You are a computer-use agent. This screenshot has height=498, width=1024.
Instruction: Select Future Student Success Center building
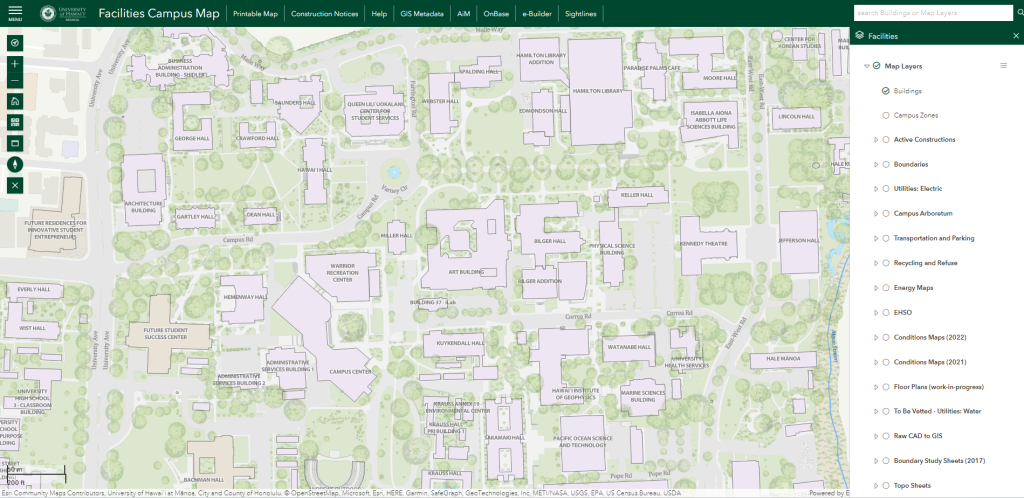[167, 333]
